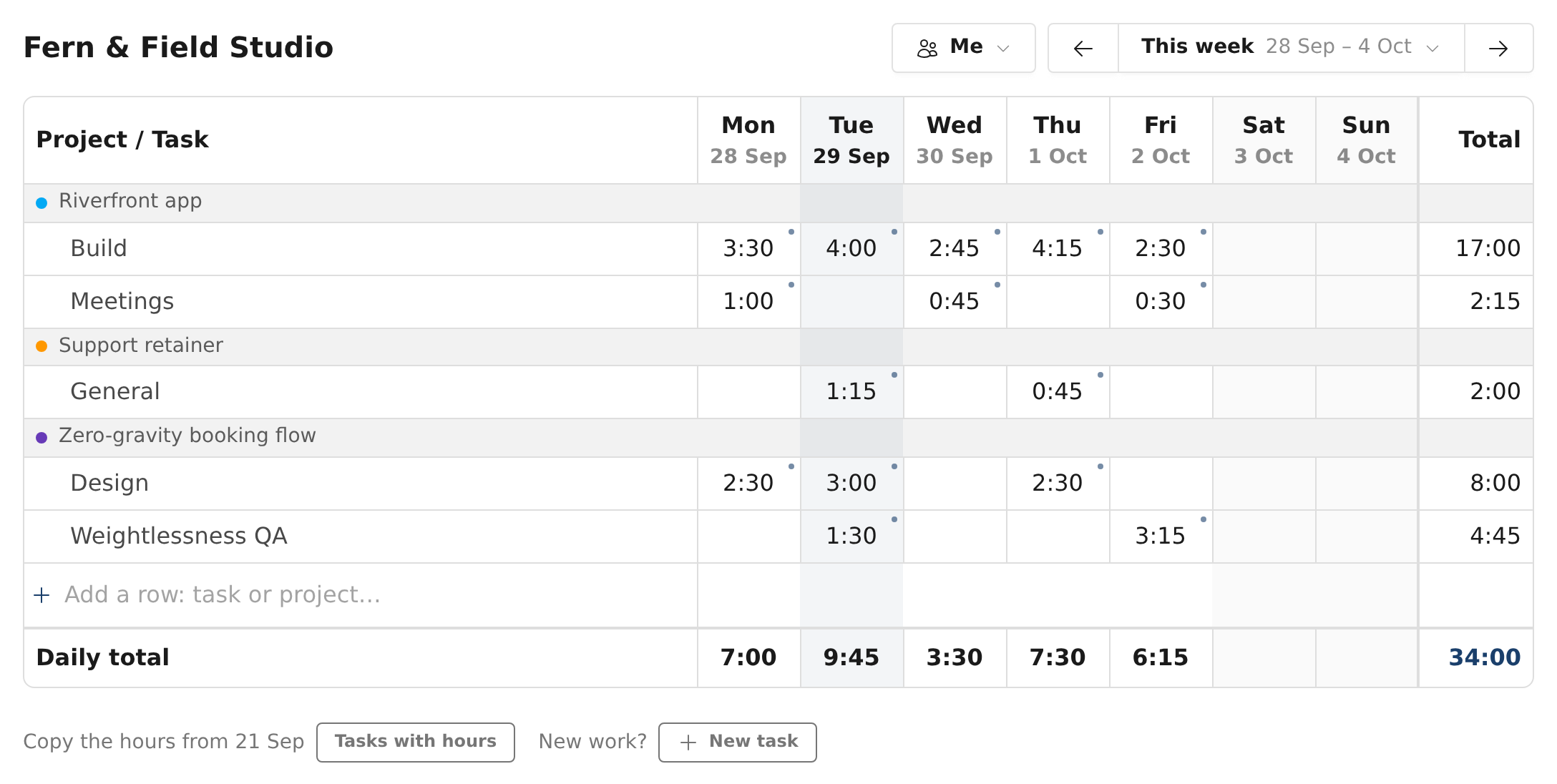Click the New task button
The width and height of the screenshot is (1557, 784).
tap(737, 742)
